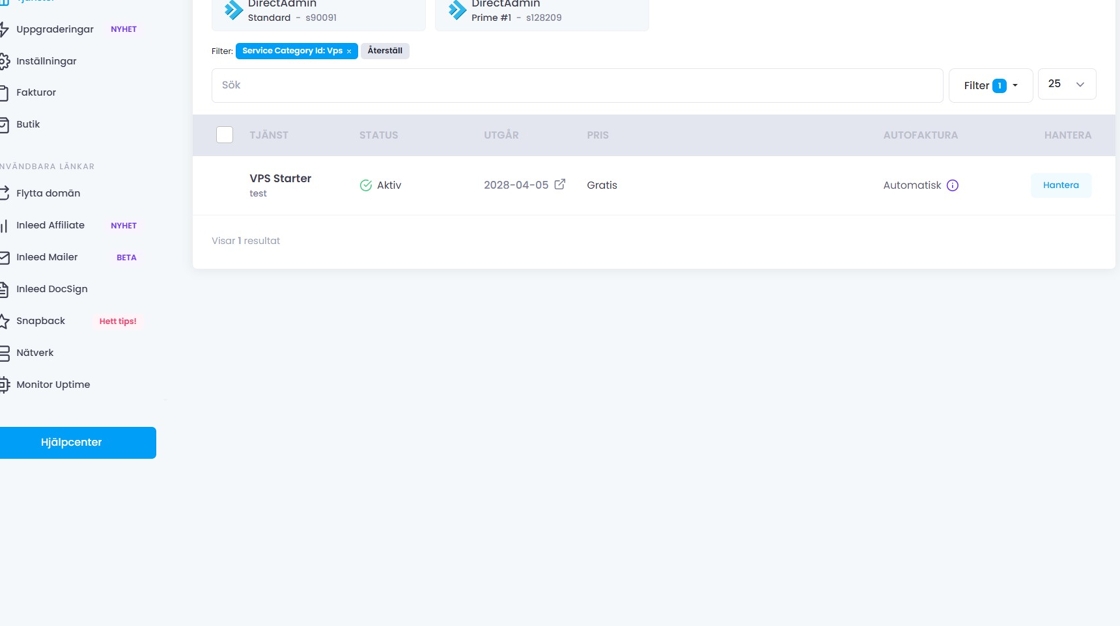1120x626 pixels.
Task: Open Fakturor in the sidebar
Action: (36, 93)
